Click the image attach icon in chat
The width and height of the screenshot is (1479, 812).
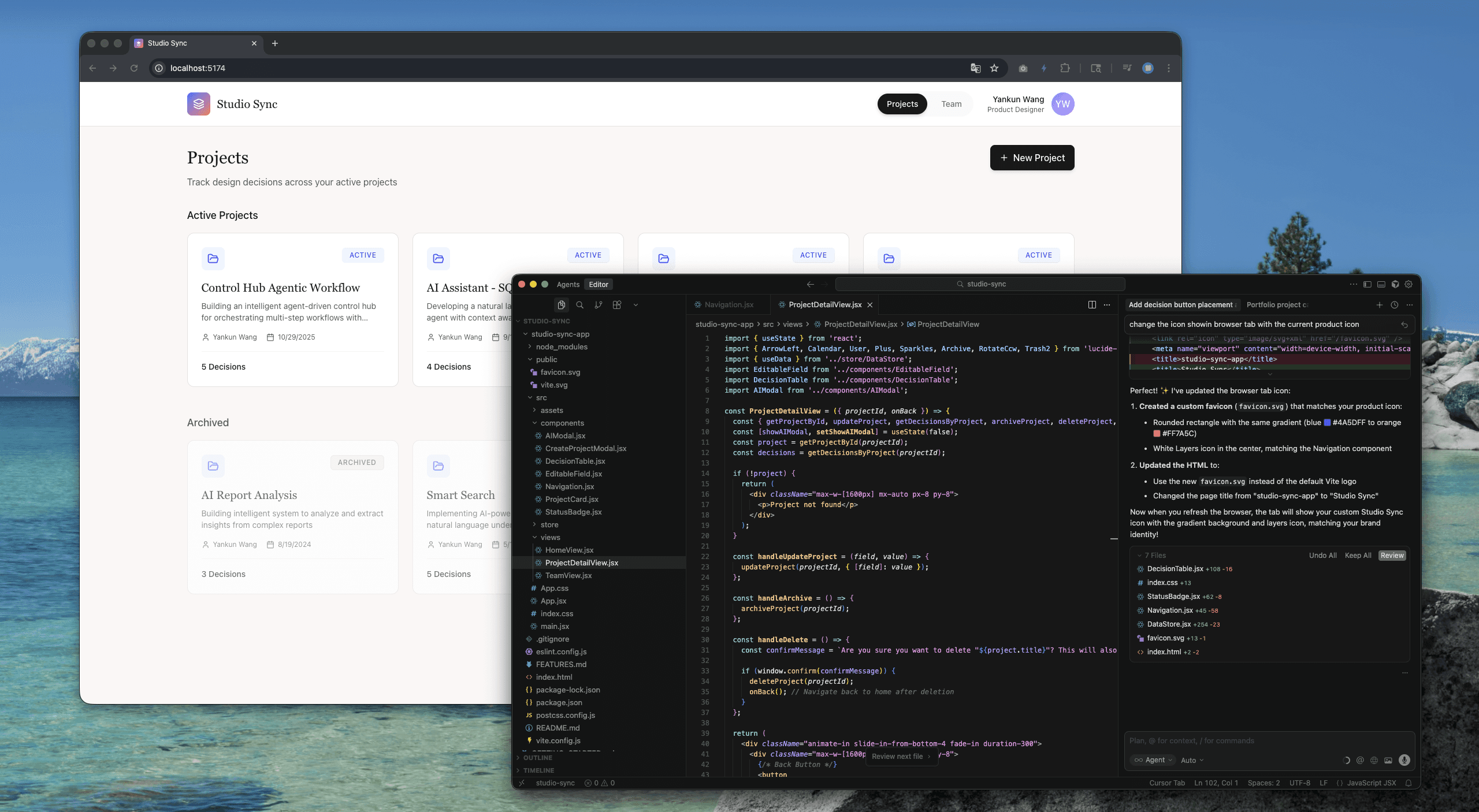1388,760
